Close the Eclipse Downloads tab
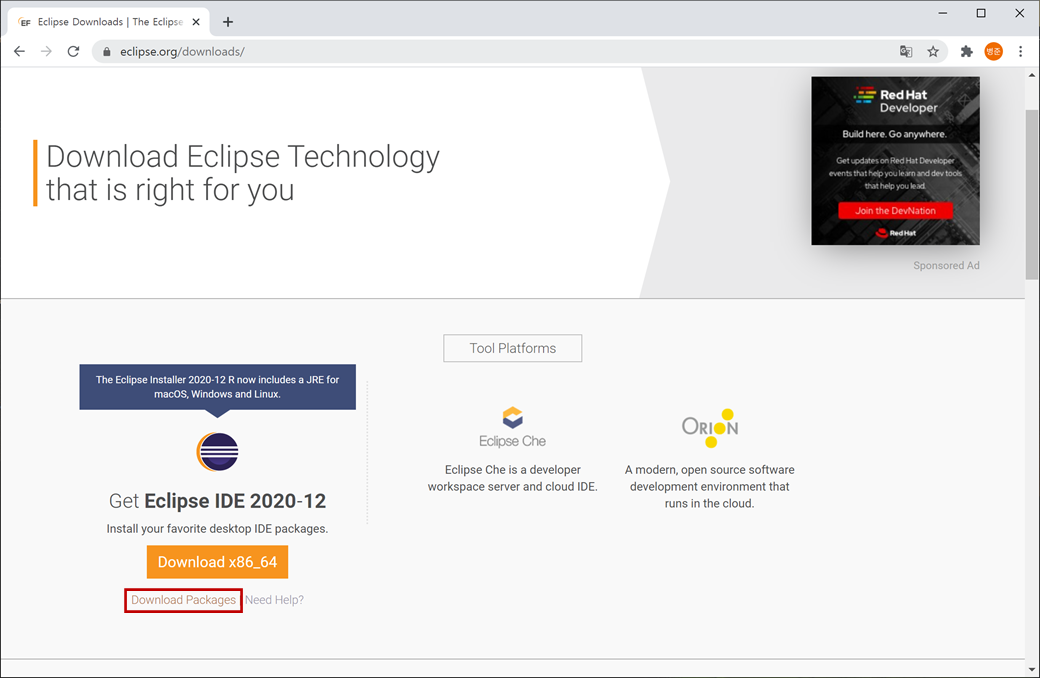 click(x=196, y=22)
